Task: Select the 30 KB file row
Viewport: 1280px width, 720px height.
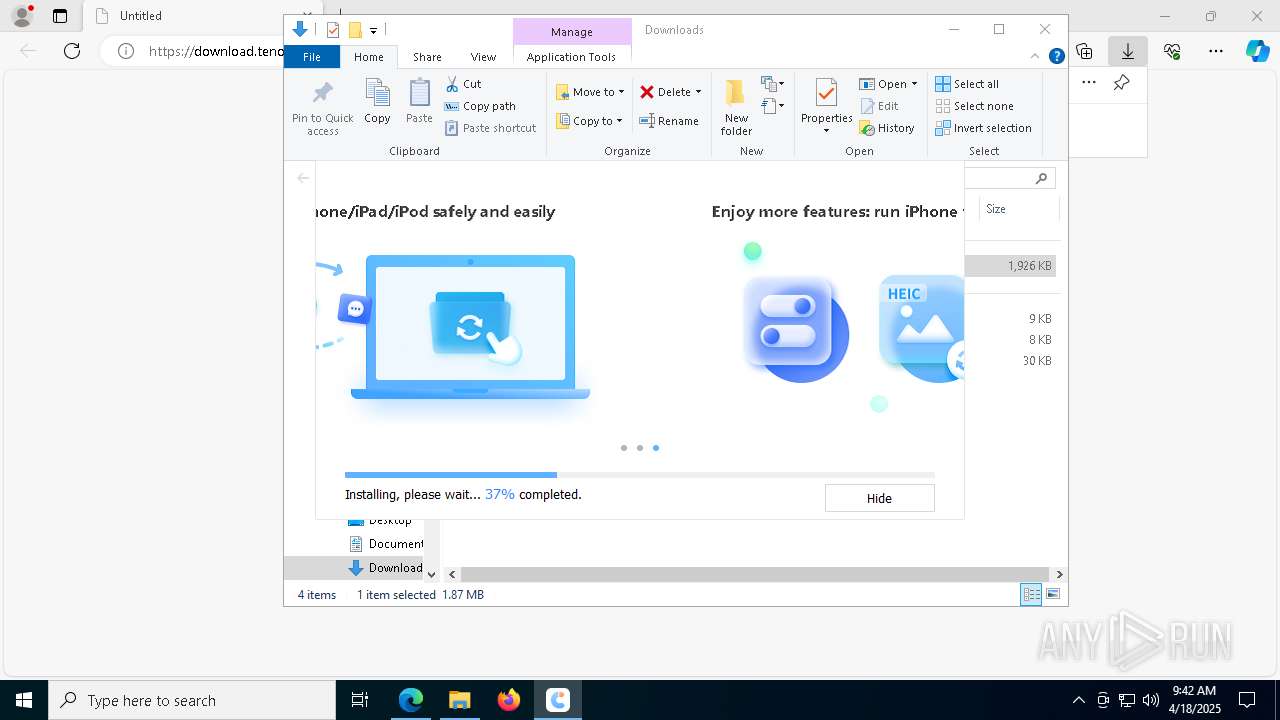Action: (x=1011, y=361)
